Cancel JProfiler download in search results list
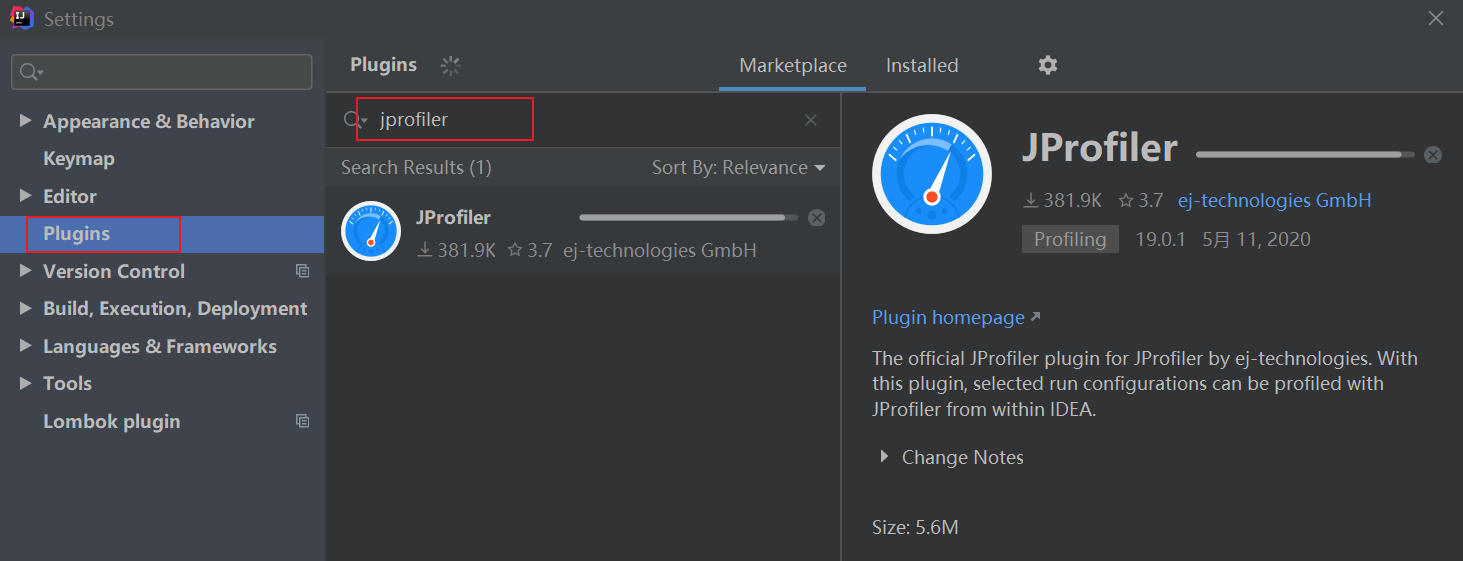 click(x=817, y=217)
